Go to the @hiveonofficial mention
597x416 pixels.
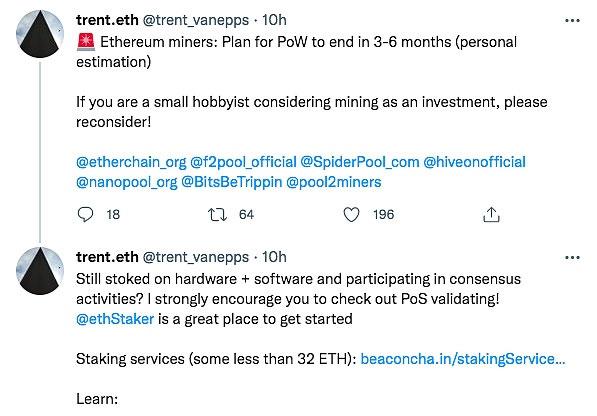click(x=474, y=162)
